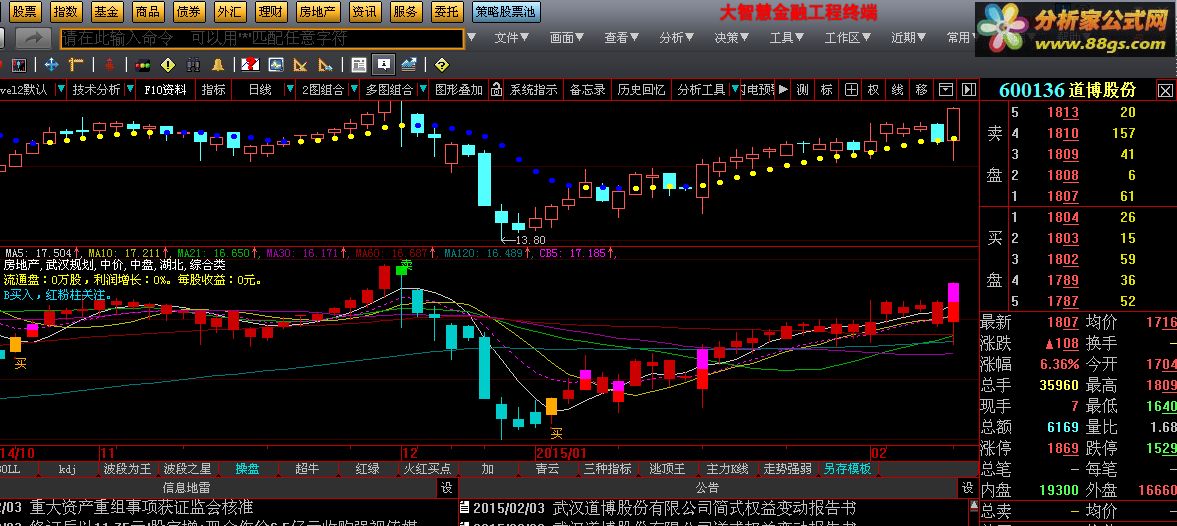Click the set-square with arrow icon
This screenshot has height=526, width=1177.
point(326,65)
